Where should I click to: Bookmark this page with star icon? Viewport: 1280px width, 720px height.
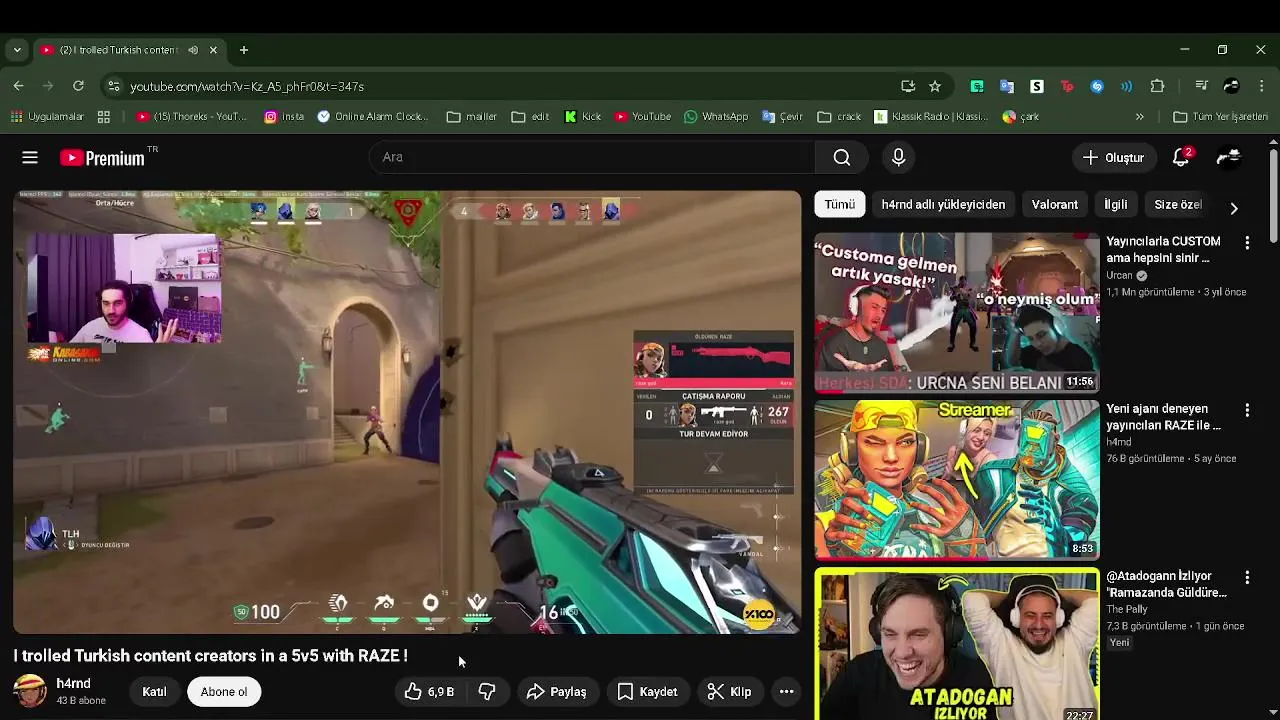935,86
